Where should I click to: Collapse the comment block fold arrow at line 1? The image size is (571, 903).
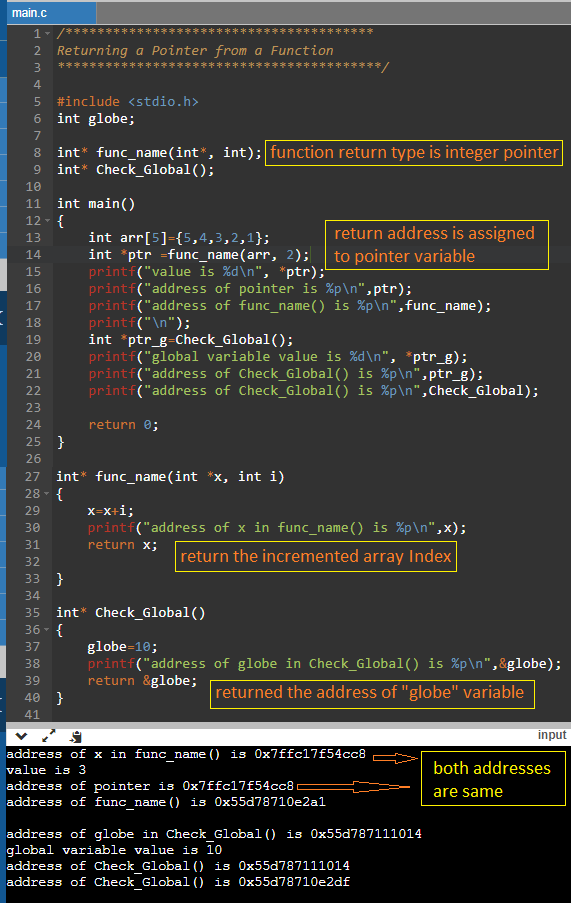(48, 33)
